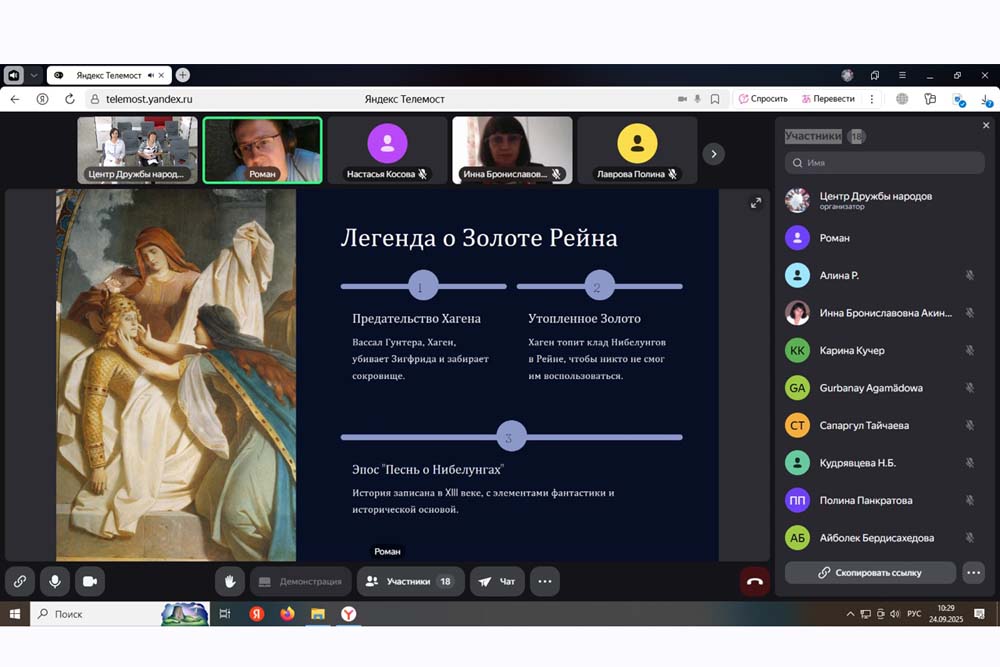Toggle the Участники panel button
Image resolution: width=1000 pixels, height=667 pixels.
410,581
